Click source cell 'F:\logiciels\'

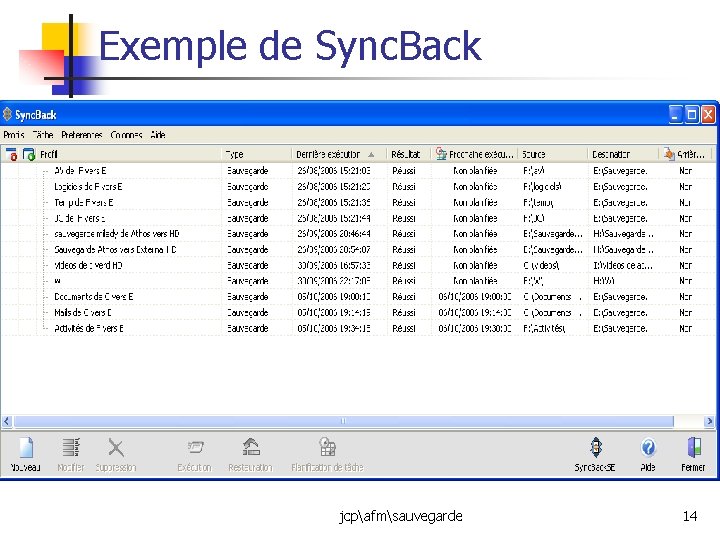[542, 187]
